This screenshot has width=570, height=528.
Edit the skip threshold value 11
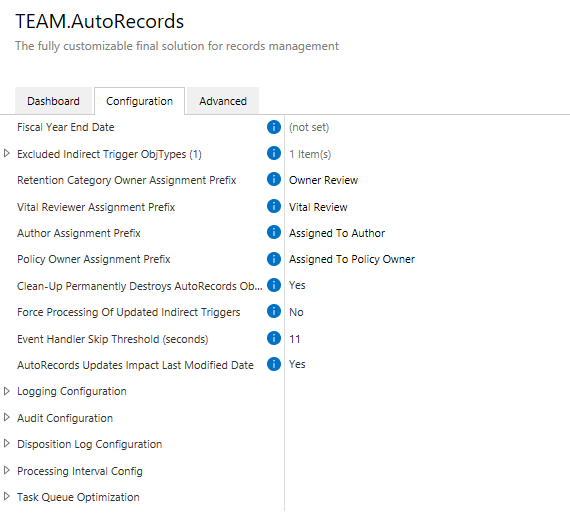[x=294, y=339]
